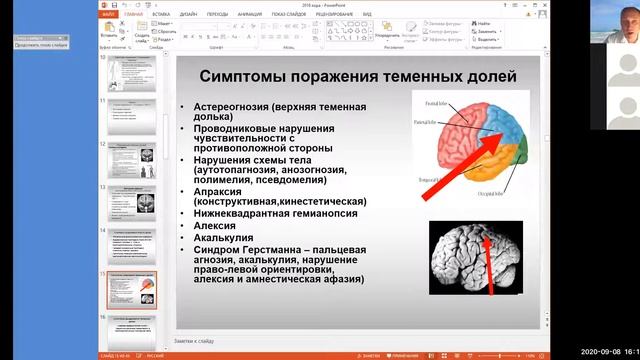Click the Redo icon in quick access toolbar
Screen dimensions: 640x360
pos(138,5)
